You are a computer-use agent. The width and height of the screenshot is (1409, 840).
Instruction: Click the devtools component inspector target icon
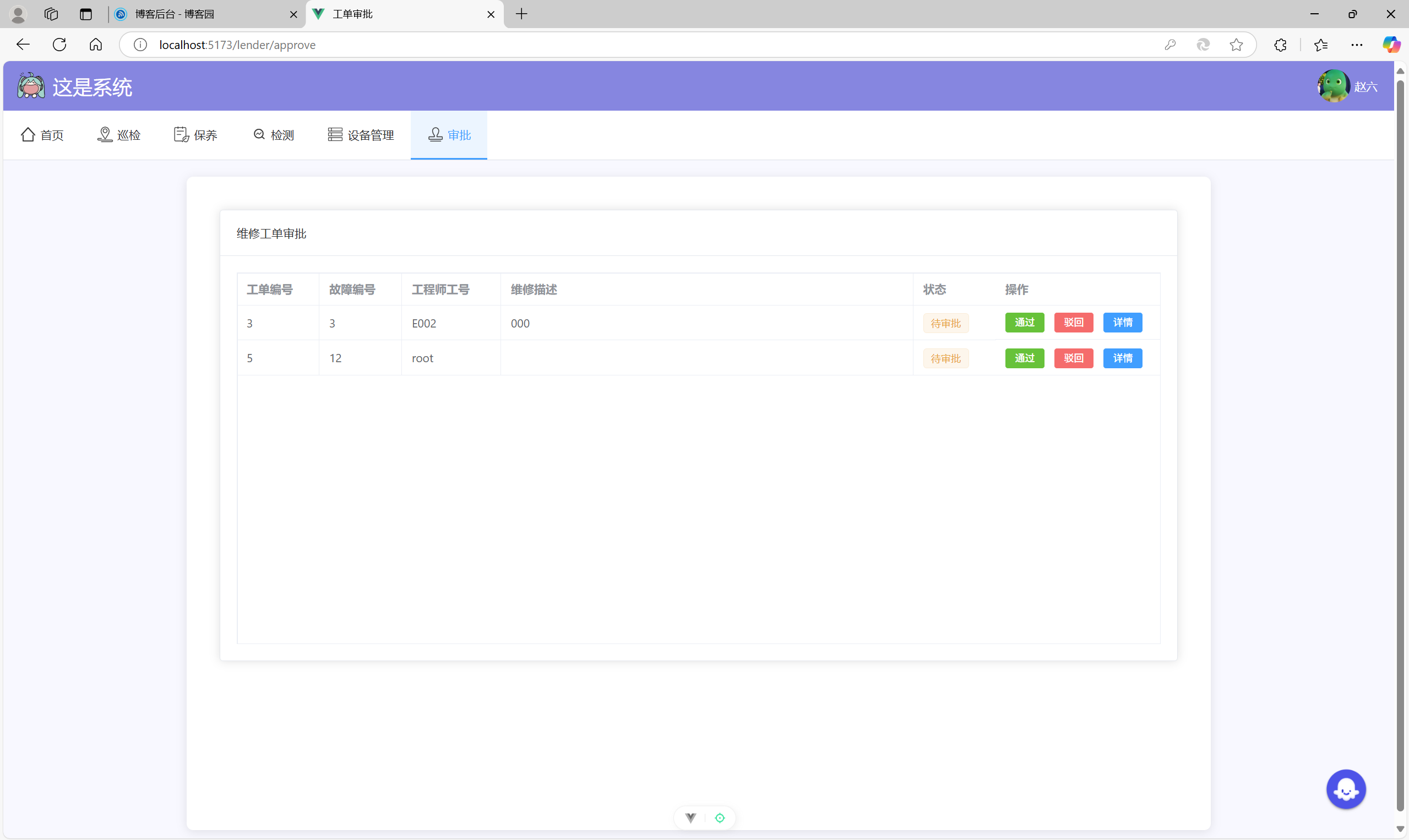point(720,817)
